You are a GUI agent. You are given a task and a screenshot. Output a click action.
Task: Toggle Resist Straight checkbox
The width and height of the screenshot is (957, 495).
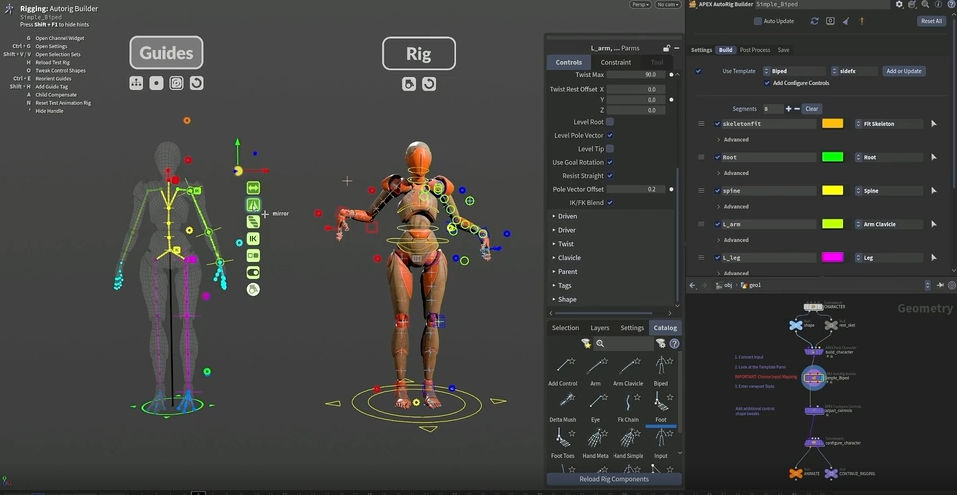point(610,176)
